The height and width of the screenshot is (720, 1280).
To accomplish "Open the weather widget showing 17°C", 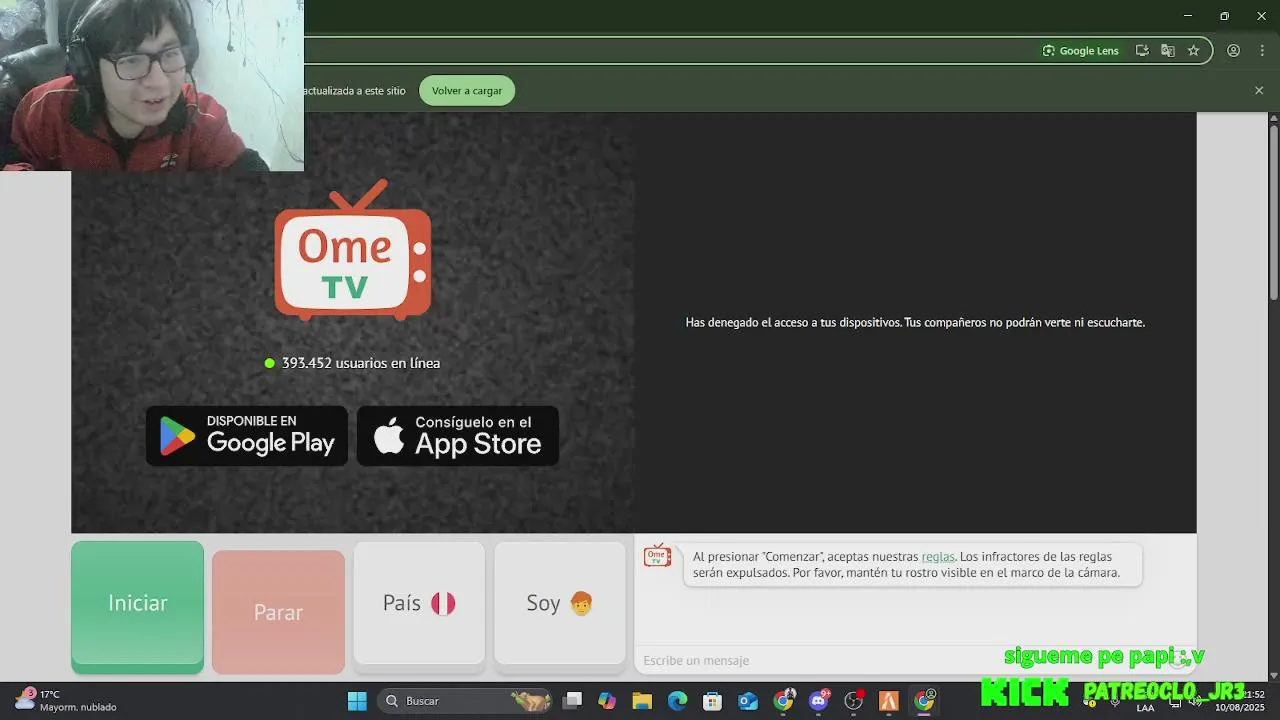I will coord(65,700).
